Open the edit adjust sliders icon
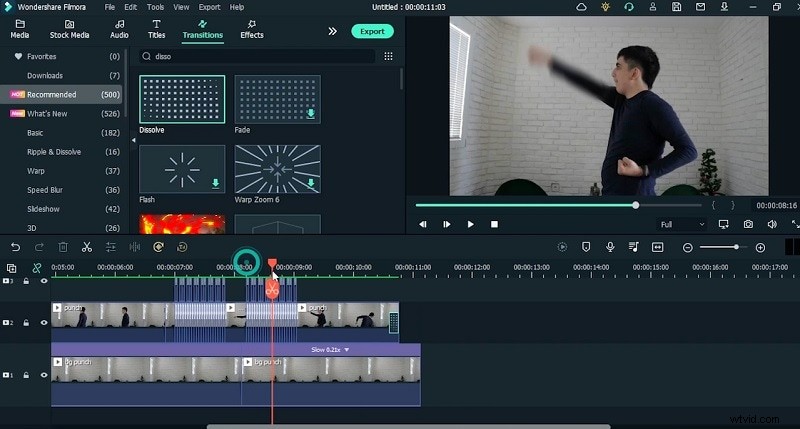 click(110, 247)
